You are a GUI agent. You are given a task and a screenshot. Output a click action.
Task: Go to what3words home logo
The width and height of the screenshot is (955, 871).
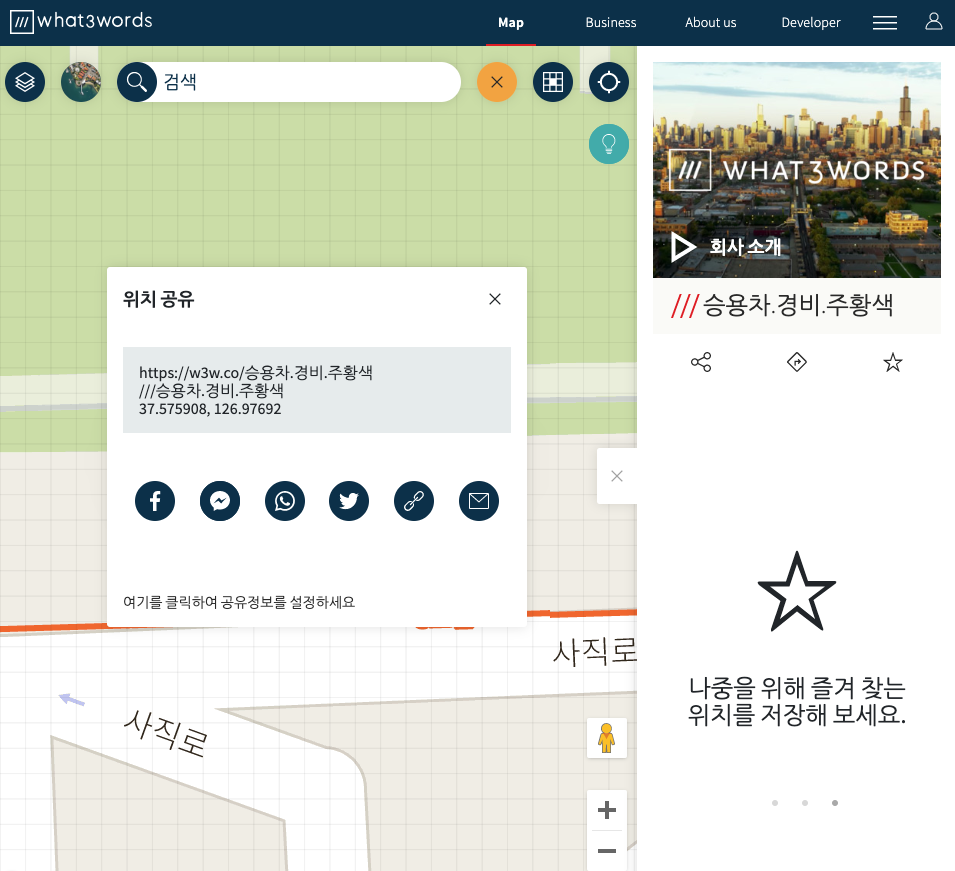tap(81, 21)
